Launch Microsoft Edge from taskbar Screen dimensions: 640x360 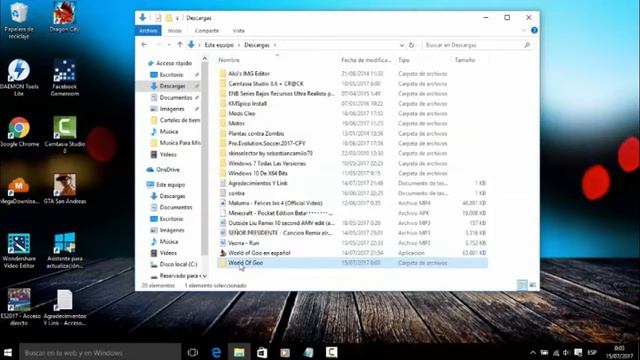[216, 352]
